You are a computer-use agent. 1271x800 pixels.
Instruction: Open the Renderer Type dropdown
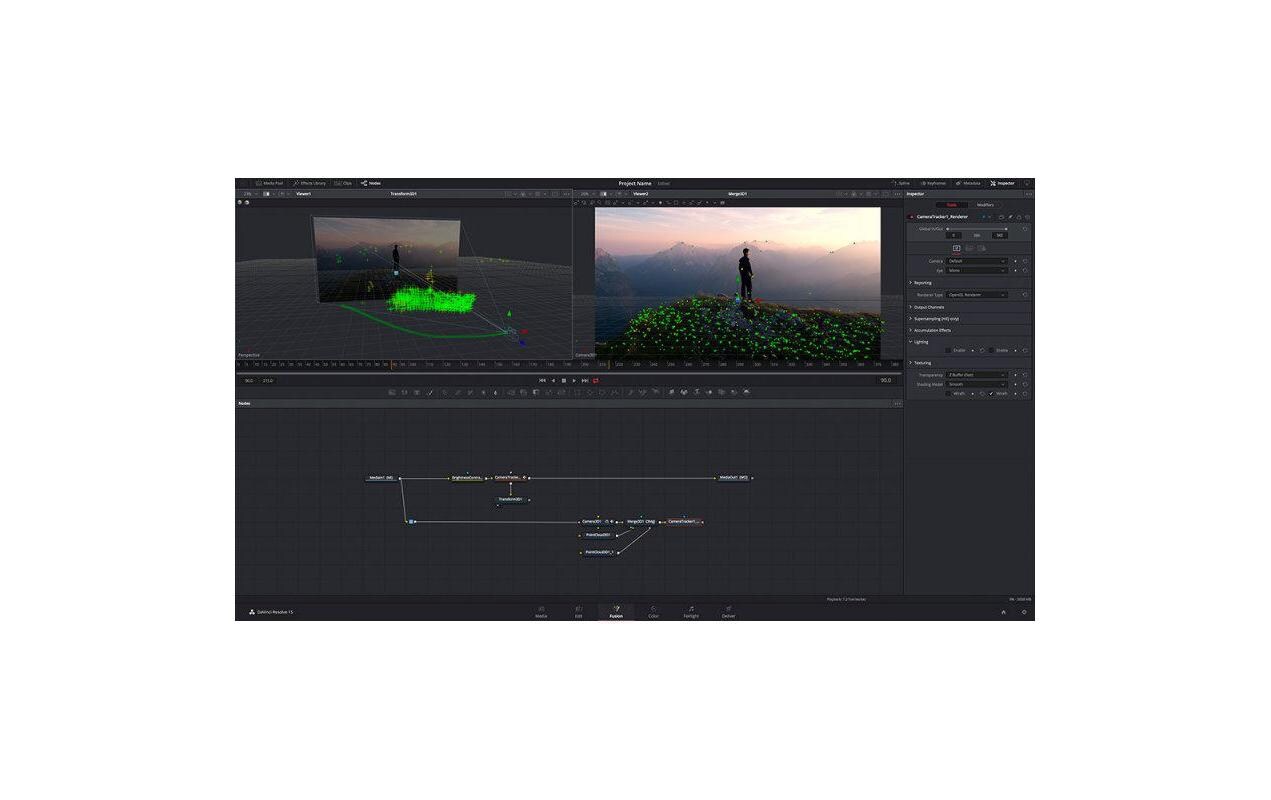point(977,295)
